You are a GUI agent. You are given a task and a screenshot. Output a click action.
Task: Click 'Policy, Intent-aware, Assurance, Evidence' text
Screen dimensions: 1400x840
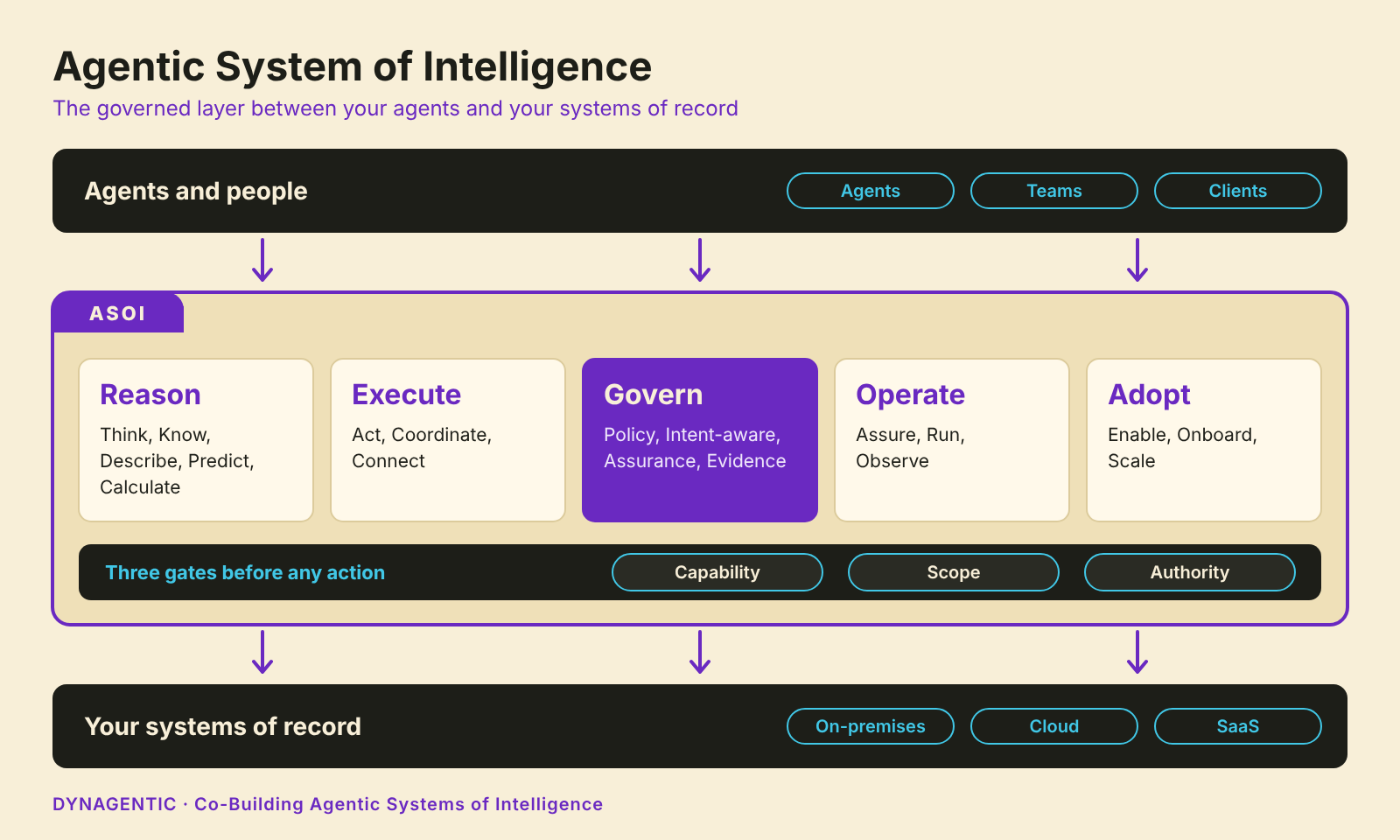(x=695, y=448)
